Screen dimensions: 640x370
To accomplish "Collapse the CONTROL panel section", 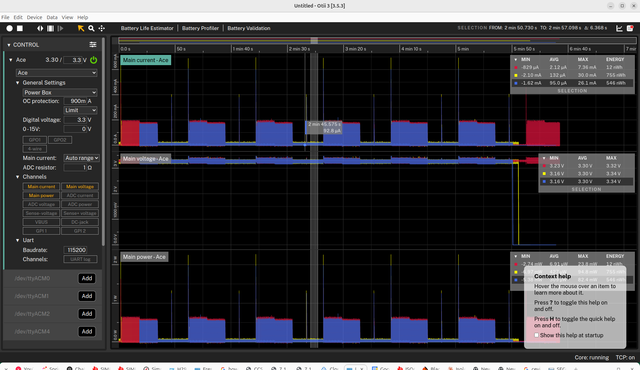I will coord(9,45).
